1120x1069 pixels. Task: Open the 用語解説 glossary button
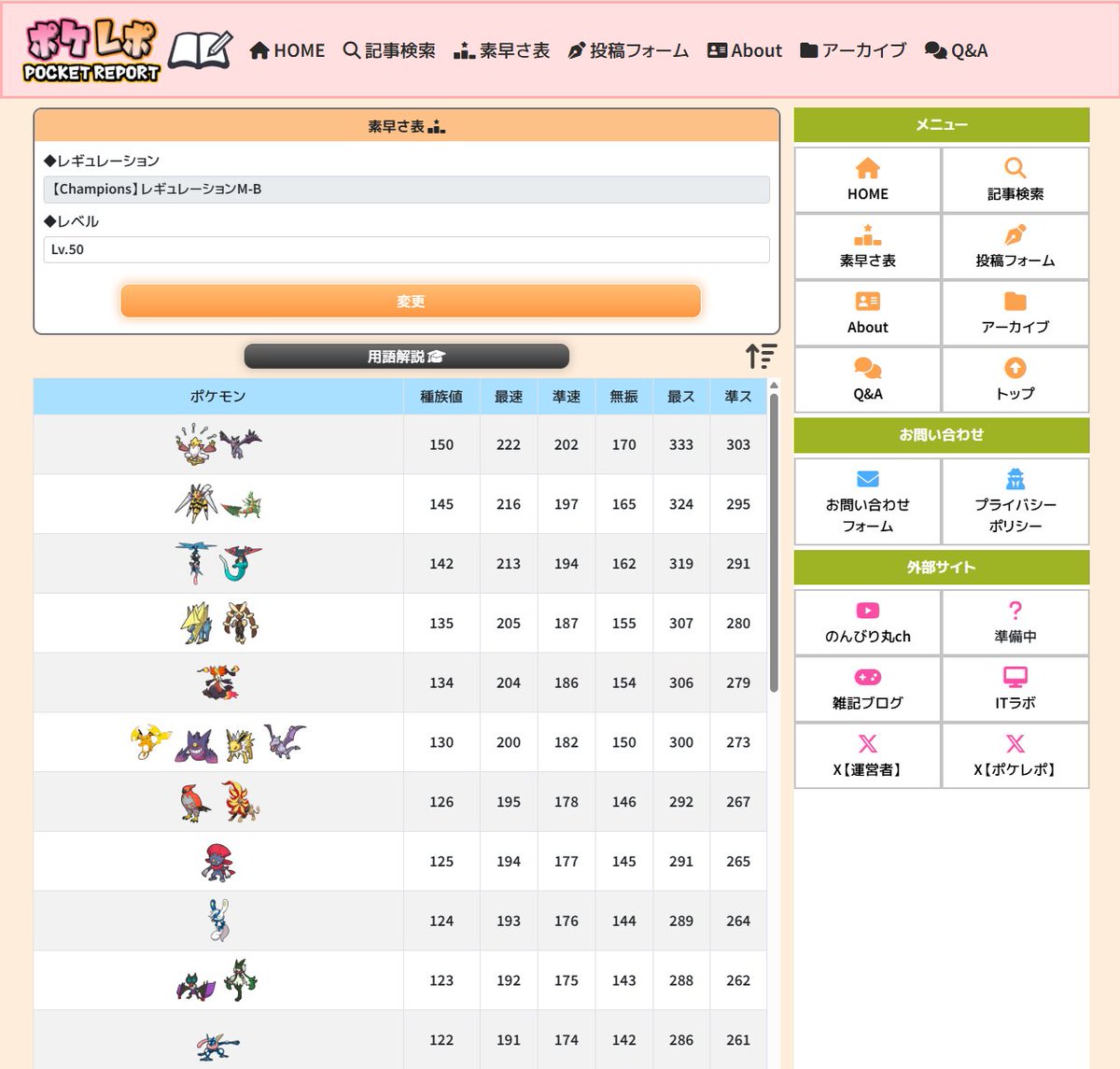coord(407,356)
